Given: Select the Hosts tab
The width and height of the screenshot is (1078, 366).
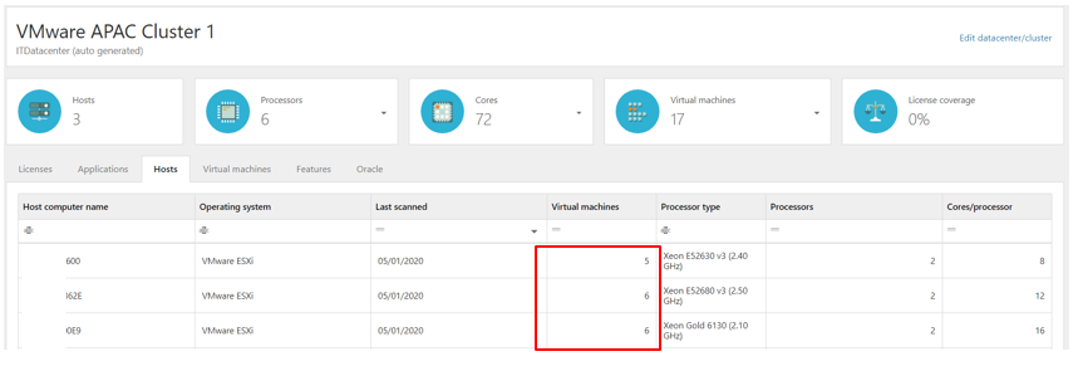Looking at the screenshot, I should point(166,169).
